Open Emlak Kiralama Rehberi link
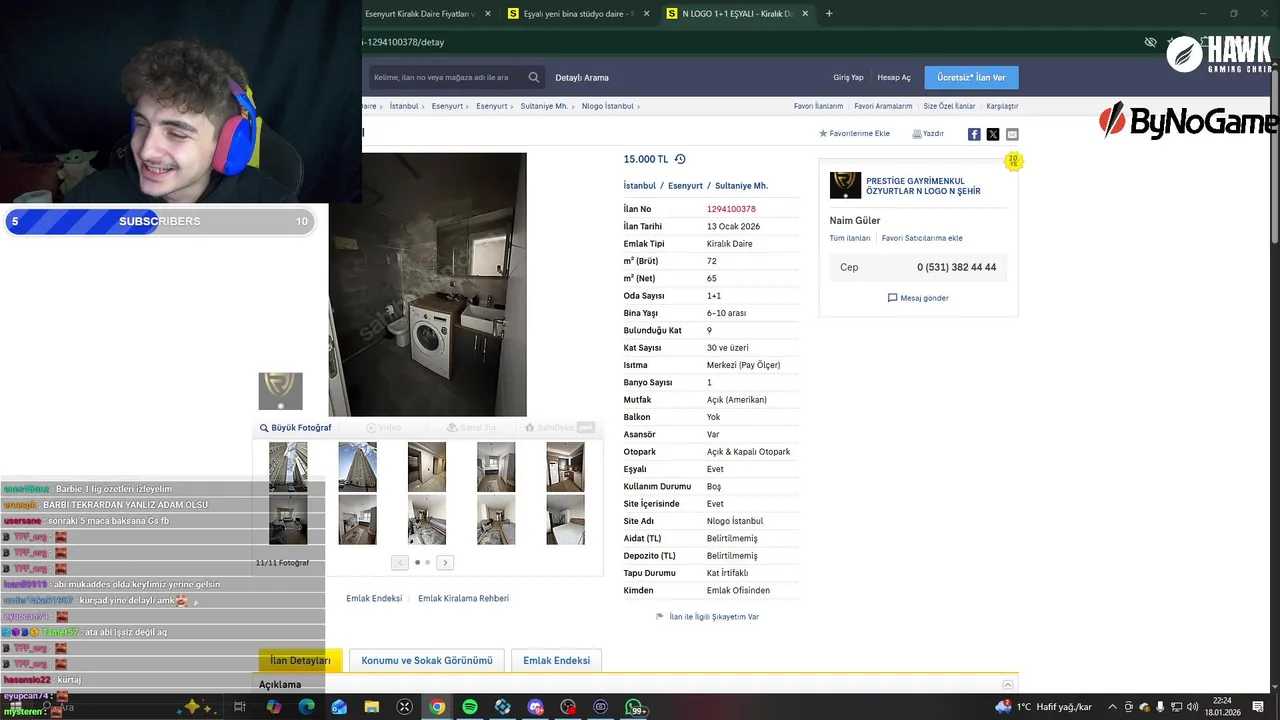 point(463,598)
